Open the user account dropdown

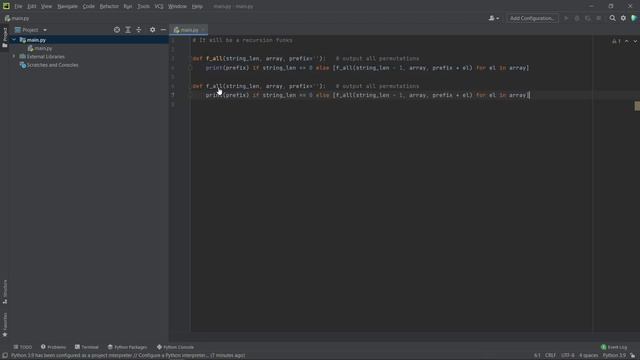(x=493, y=18)
